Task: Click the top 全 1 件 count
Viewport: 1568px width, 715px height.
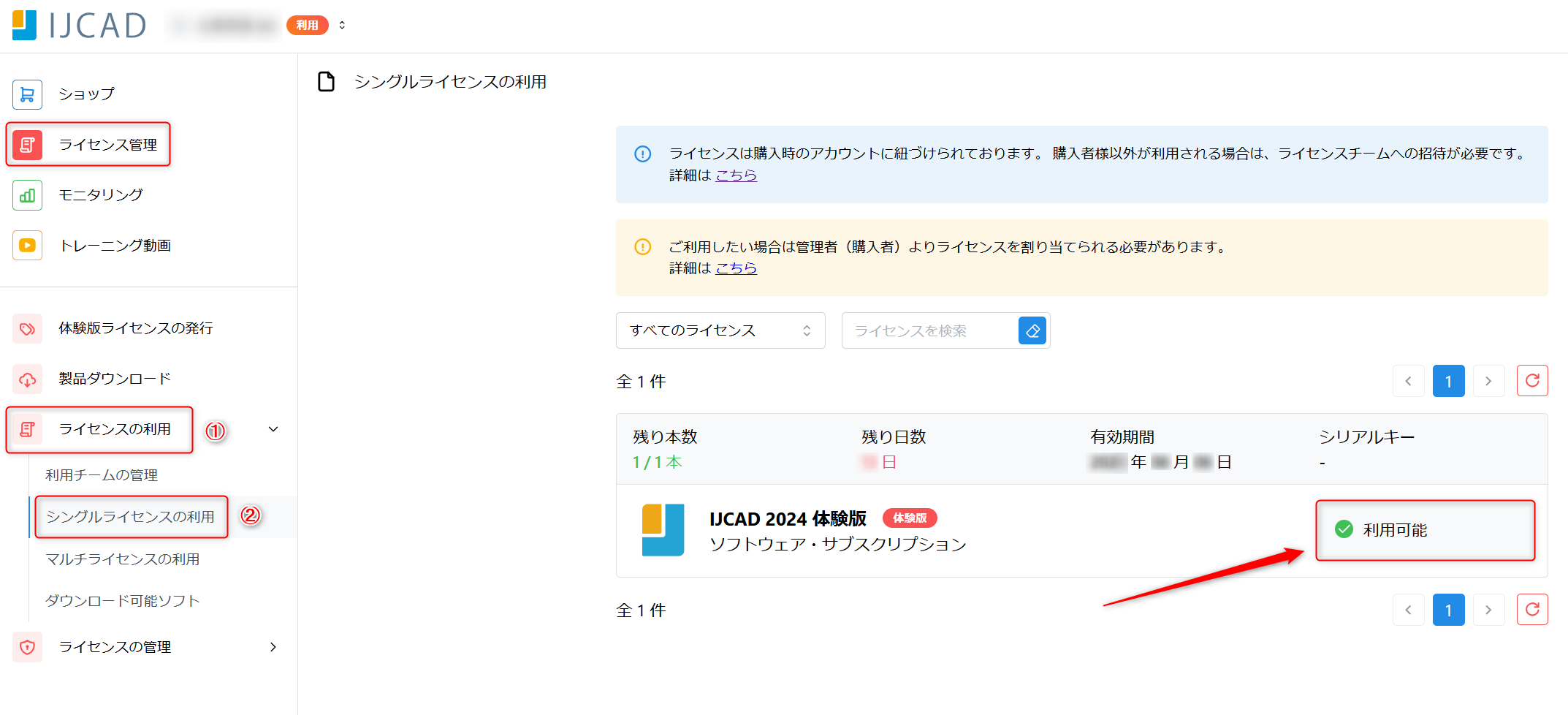Action: pos(641,382)
